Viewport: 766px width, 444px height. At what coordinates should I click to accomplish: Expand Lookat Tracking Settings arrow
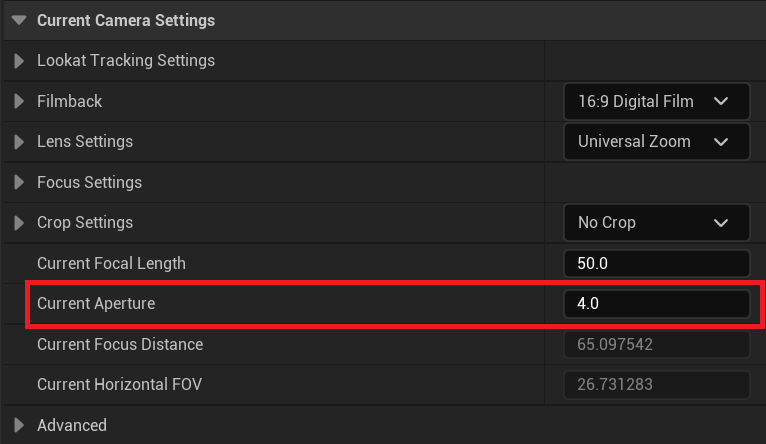tap(19, 61)
